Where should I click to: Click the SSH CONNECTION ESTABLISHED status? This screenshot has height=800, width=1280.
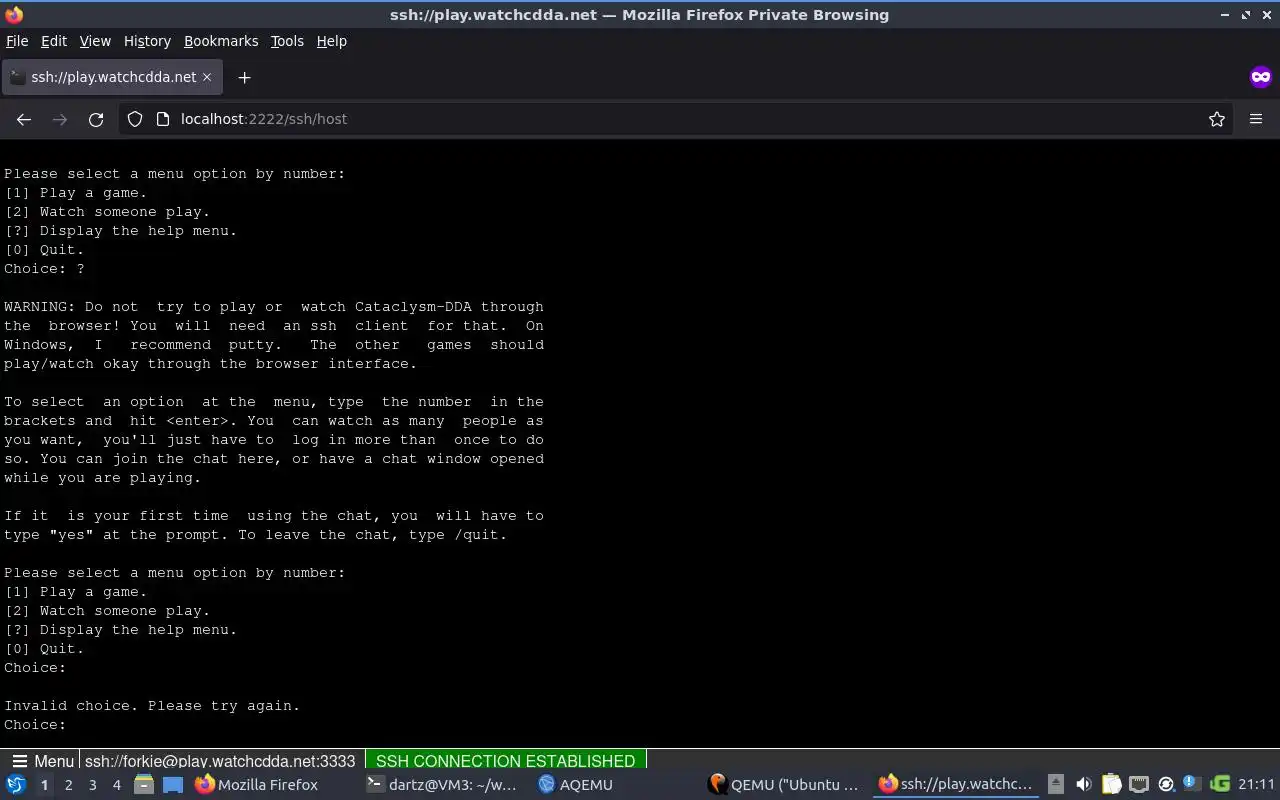[x=505, y=761]
